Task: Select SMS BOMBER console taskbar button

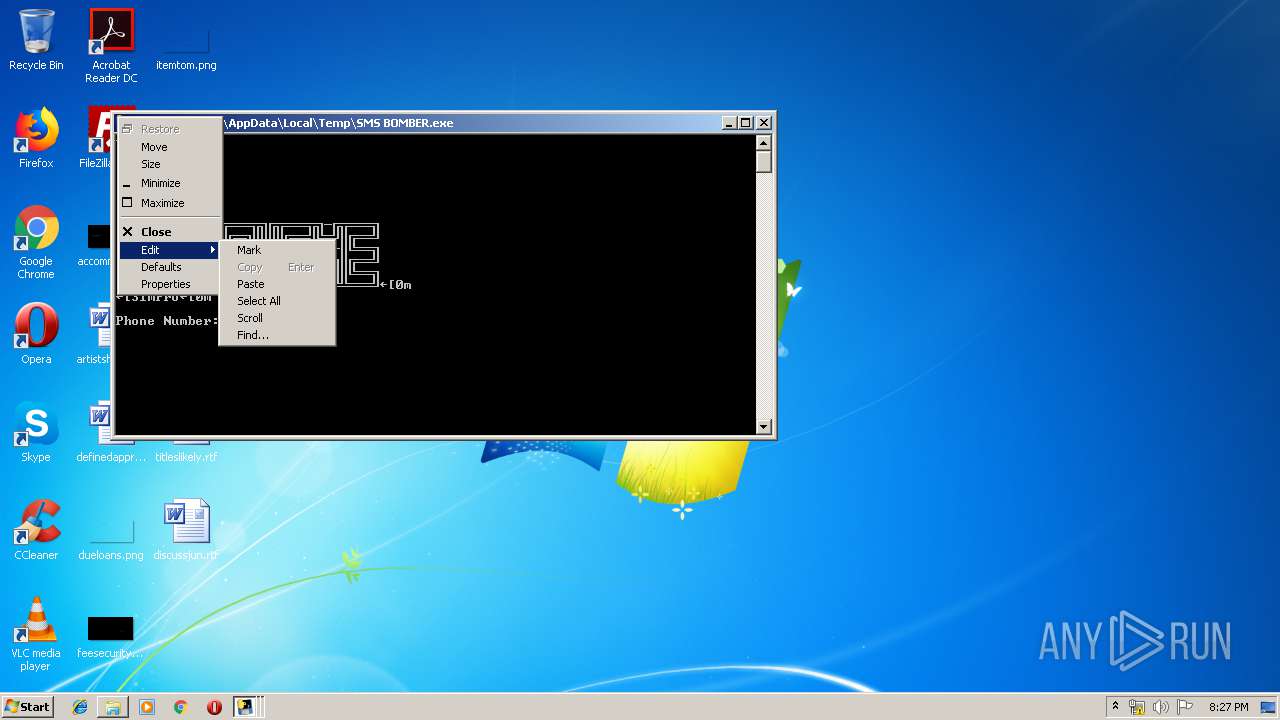Action: [246, 707]
